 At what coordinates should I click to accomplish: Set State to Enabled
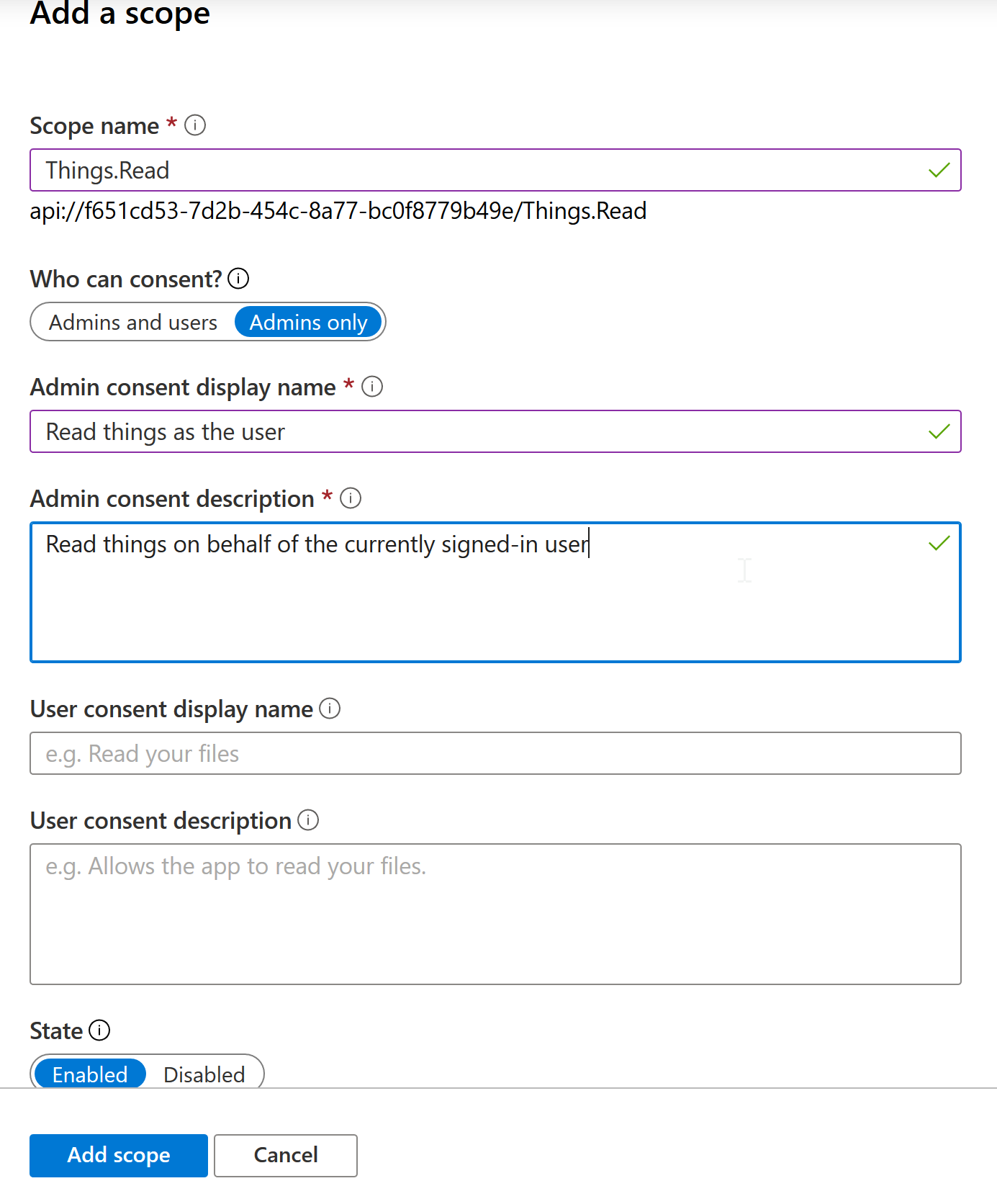(x=90, y=1074)
